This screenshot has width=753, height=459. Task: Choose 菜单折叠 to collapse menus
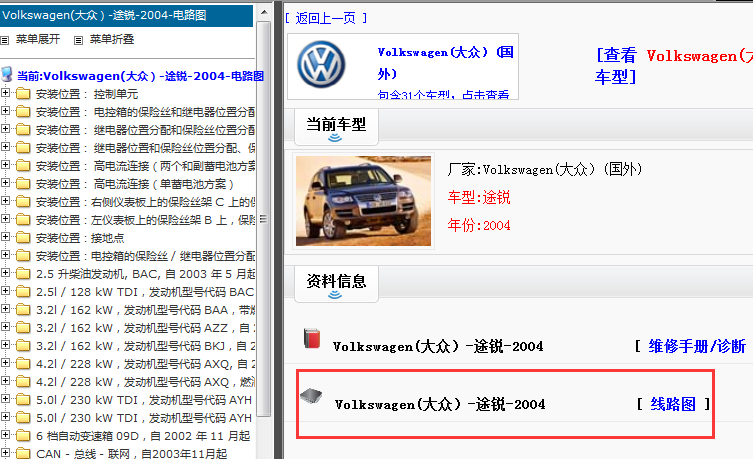coord(112,39)
